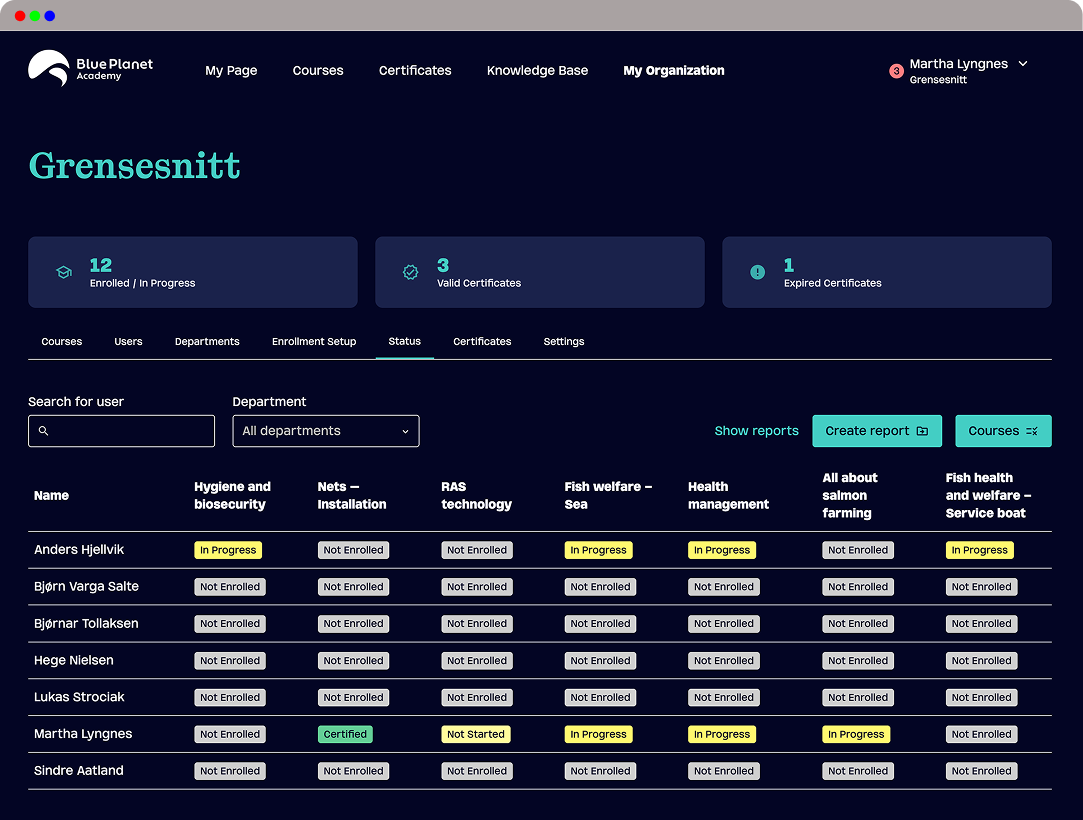This screenshot has height=820, width=1083.
Task: Select user Martha Lyngnes in the table
Action: [x=83, y=734]
